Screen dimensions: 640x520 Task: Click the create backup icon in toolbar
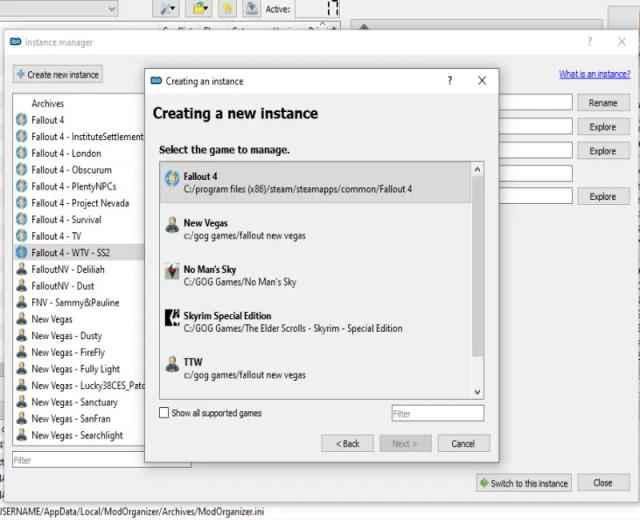point(251,8)
